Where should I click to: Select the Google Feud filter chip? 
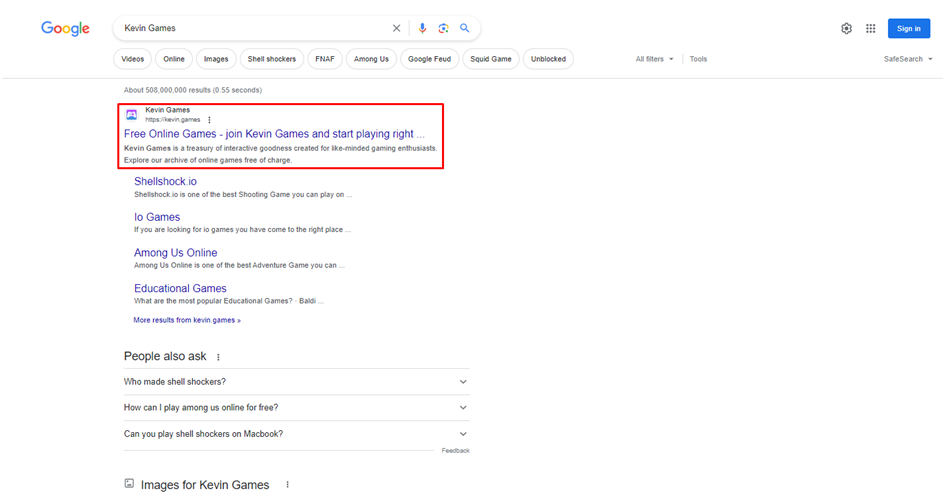pyautogui.click(x=429, y=59)
